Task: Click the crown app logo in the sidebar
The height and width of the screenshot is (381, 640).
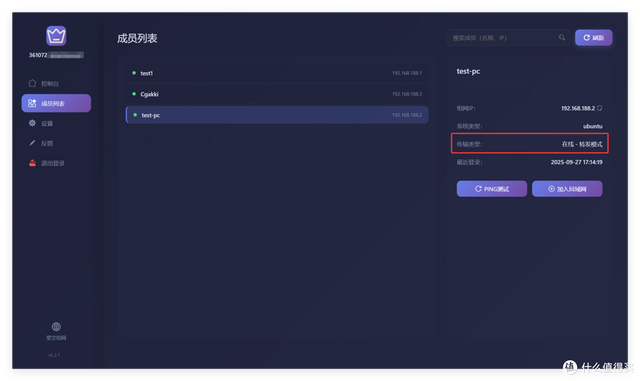Action: [x=56, y=36]
